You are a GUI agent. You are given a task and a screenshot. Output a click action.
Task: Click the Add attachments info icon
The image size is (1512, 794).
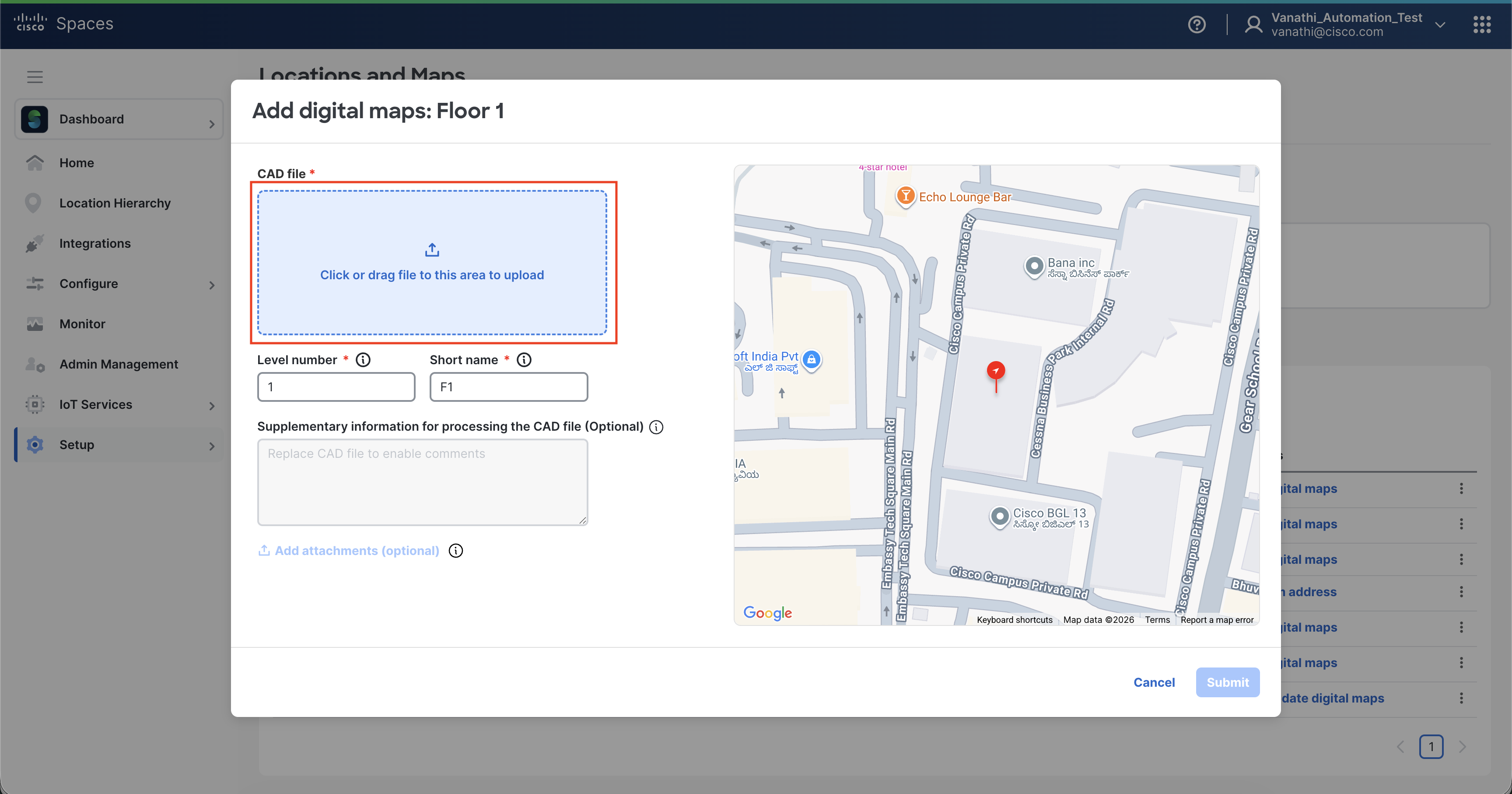coord(456,551)
